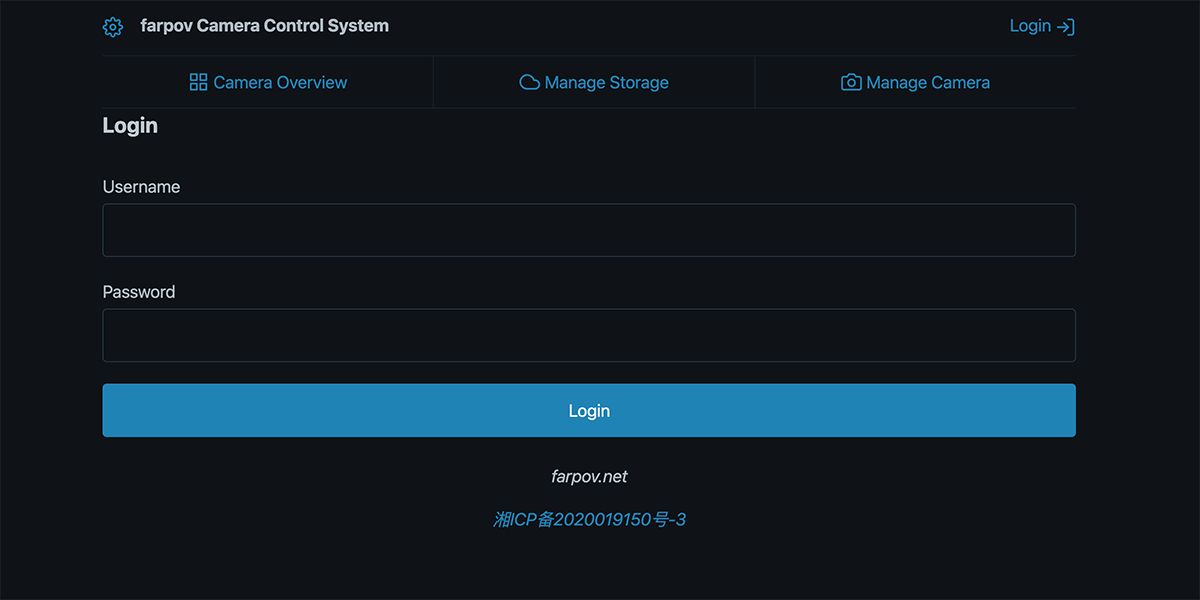Focus the Password input field
This screenshot has height=600, width=1200.
589,335
